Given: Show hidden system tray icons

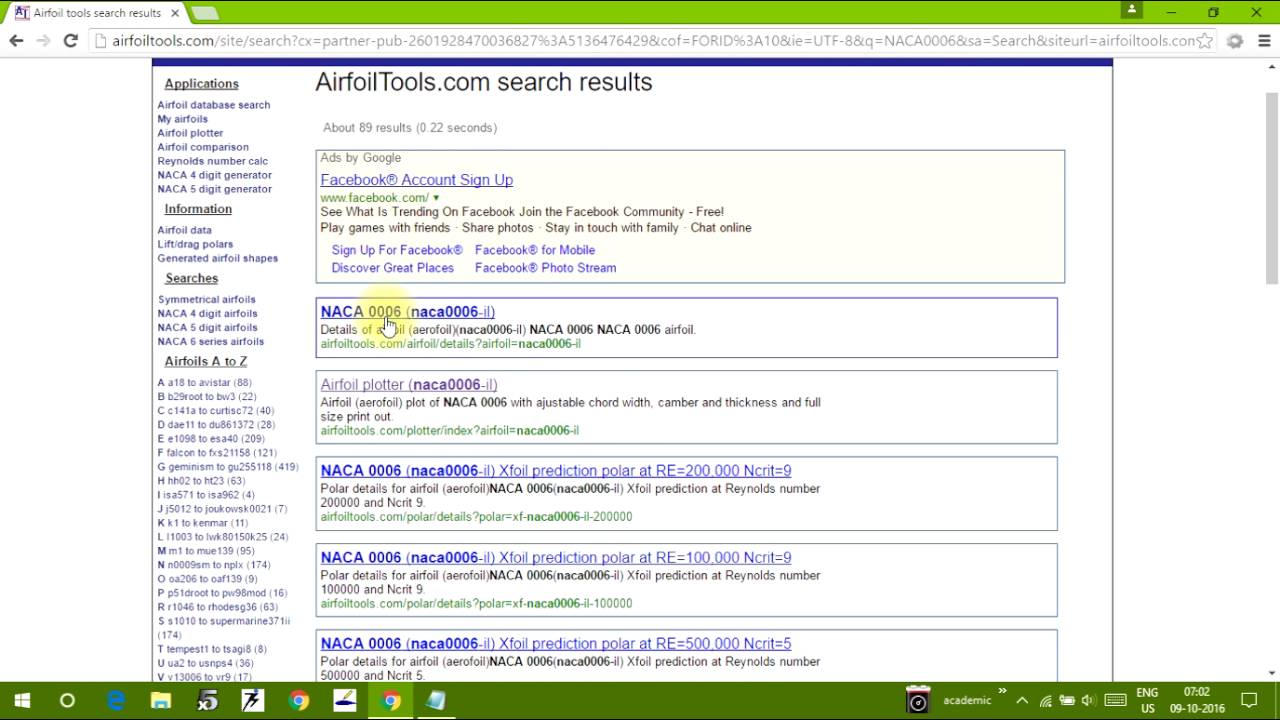Looking at the screenshot, I should [x=1021, y=701].
